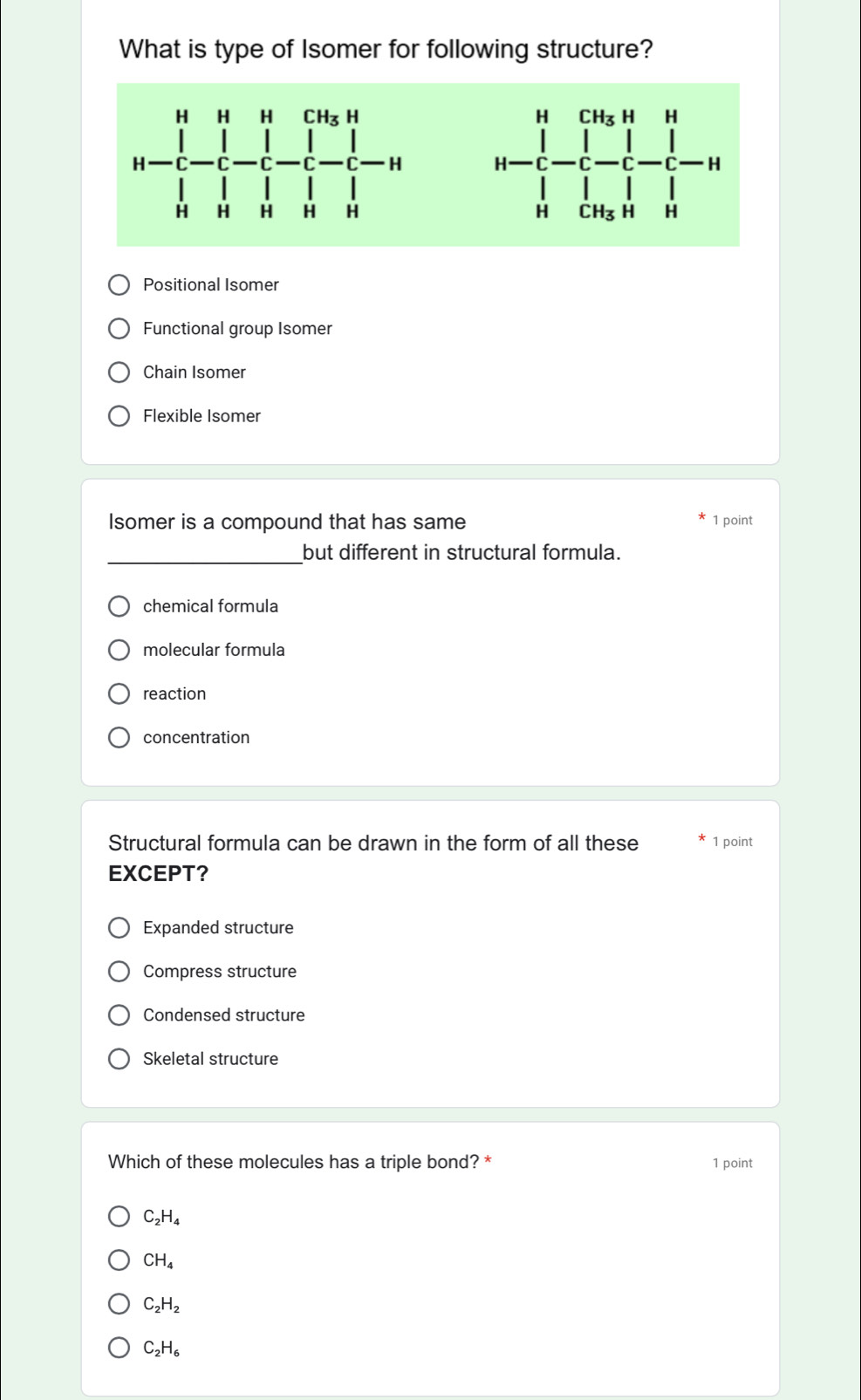This screenshot has height=1400, width=861.
Task: Select Compress structure as the answer
Action: [x=120, y=971]
